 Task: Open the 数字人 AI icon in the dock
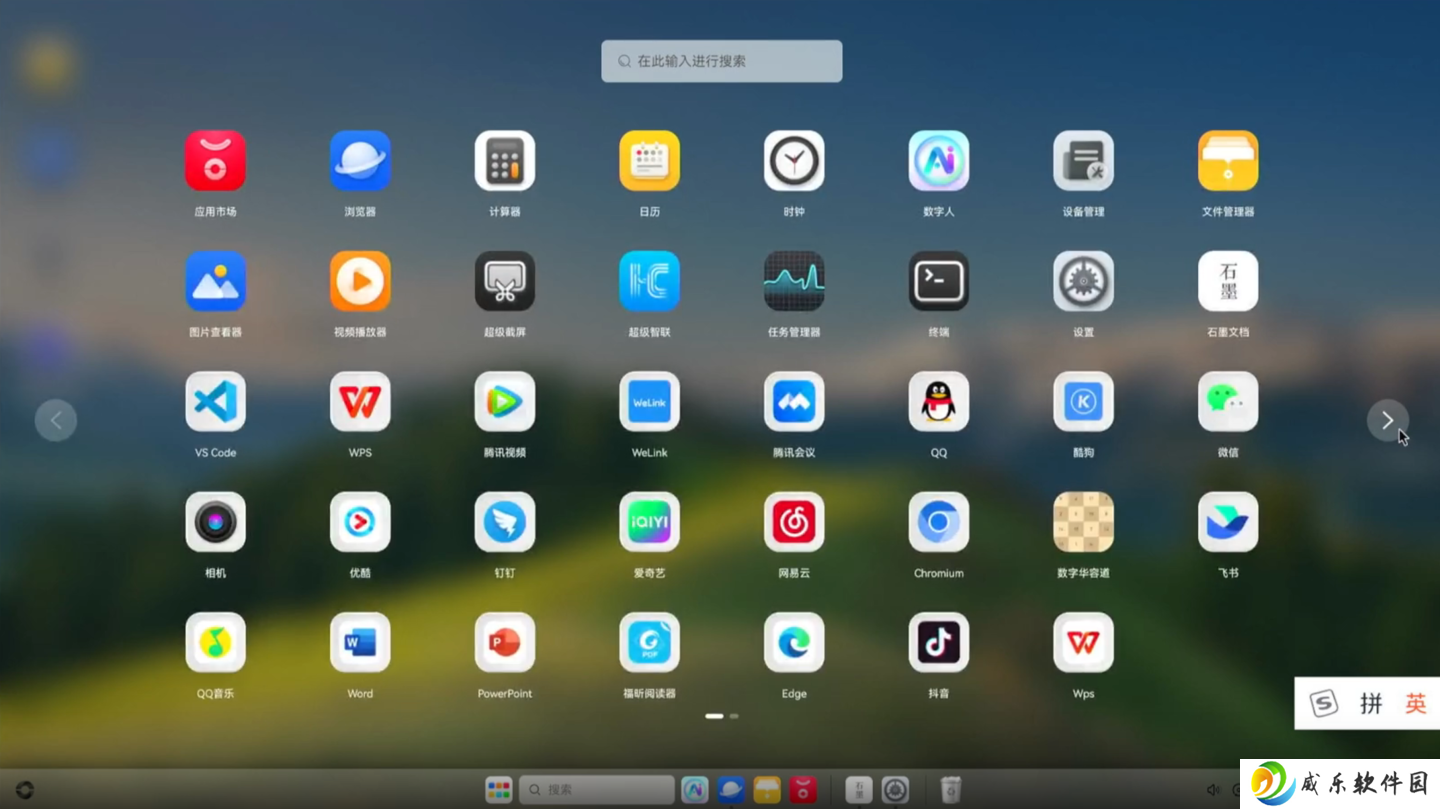(695, 790)
